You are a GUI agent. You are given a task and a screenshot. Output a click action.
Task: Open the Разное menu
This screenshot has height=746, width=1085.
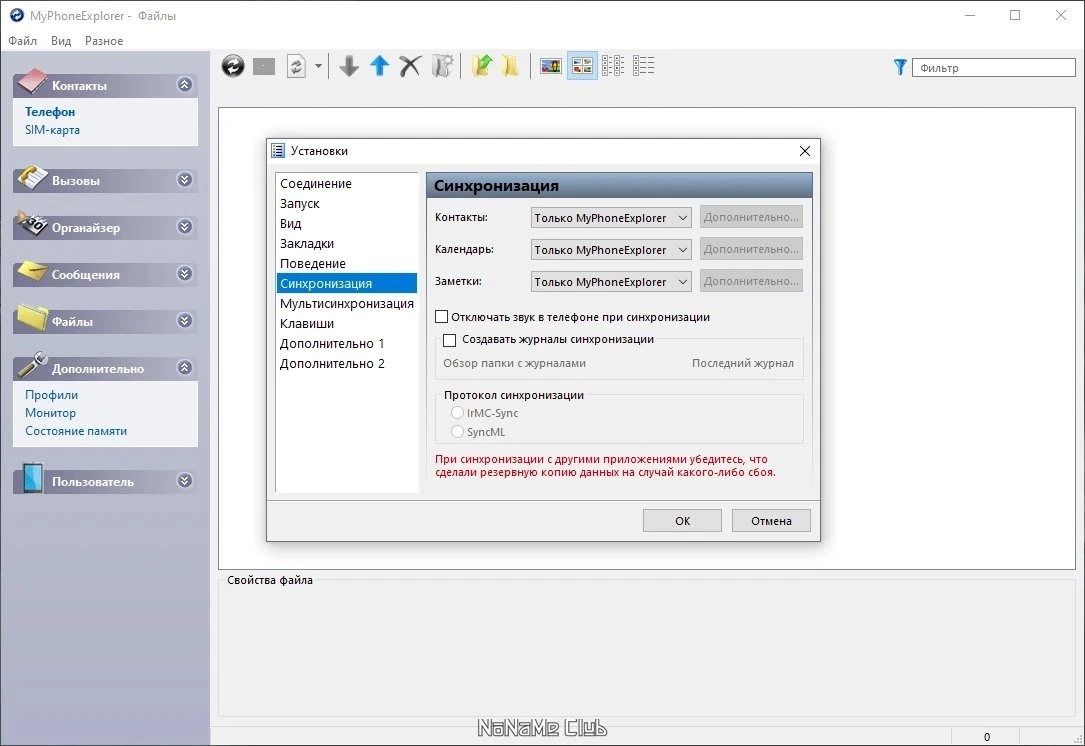click(x=104, y=41)
